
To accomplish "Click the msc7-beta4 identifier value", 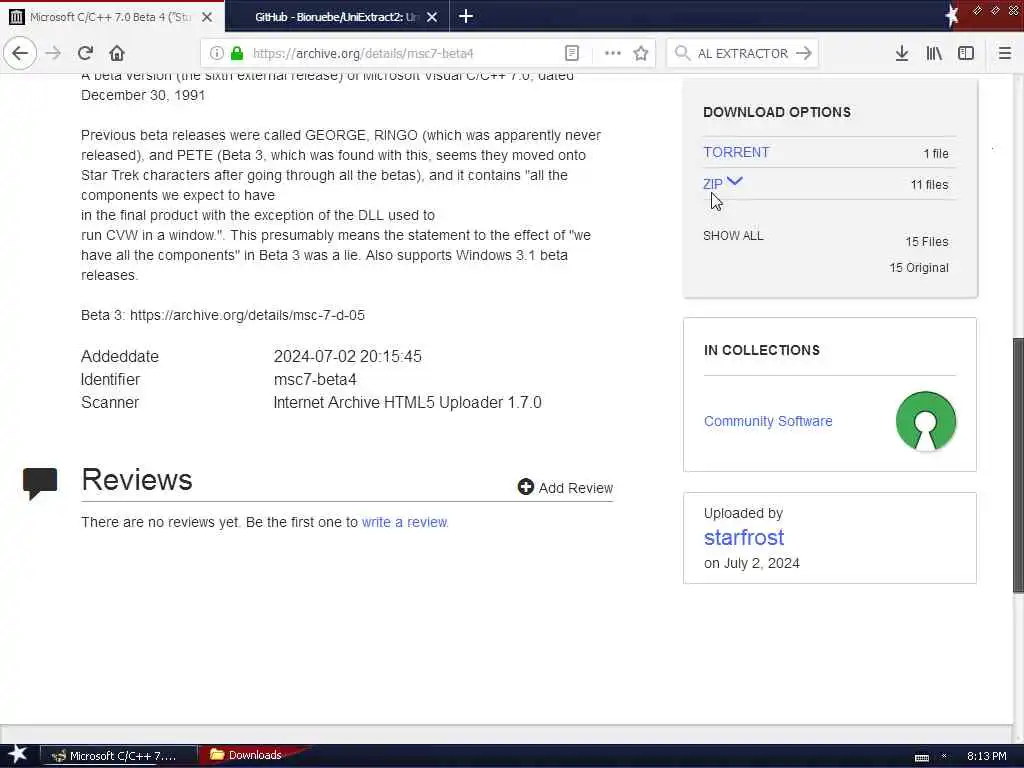I will pyautogui.click(x=315, y=379).
